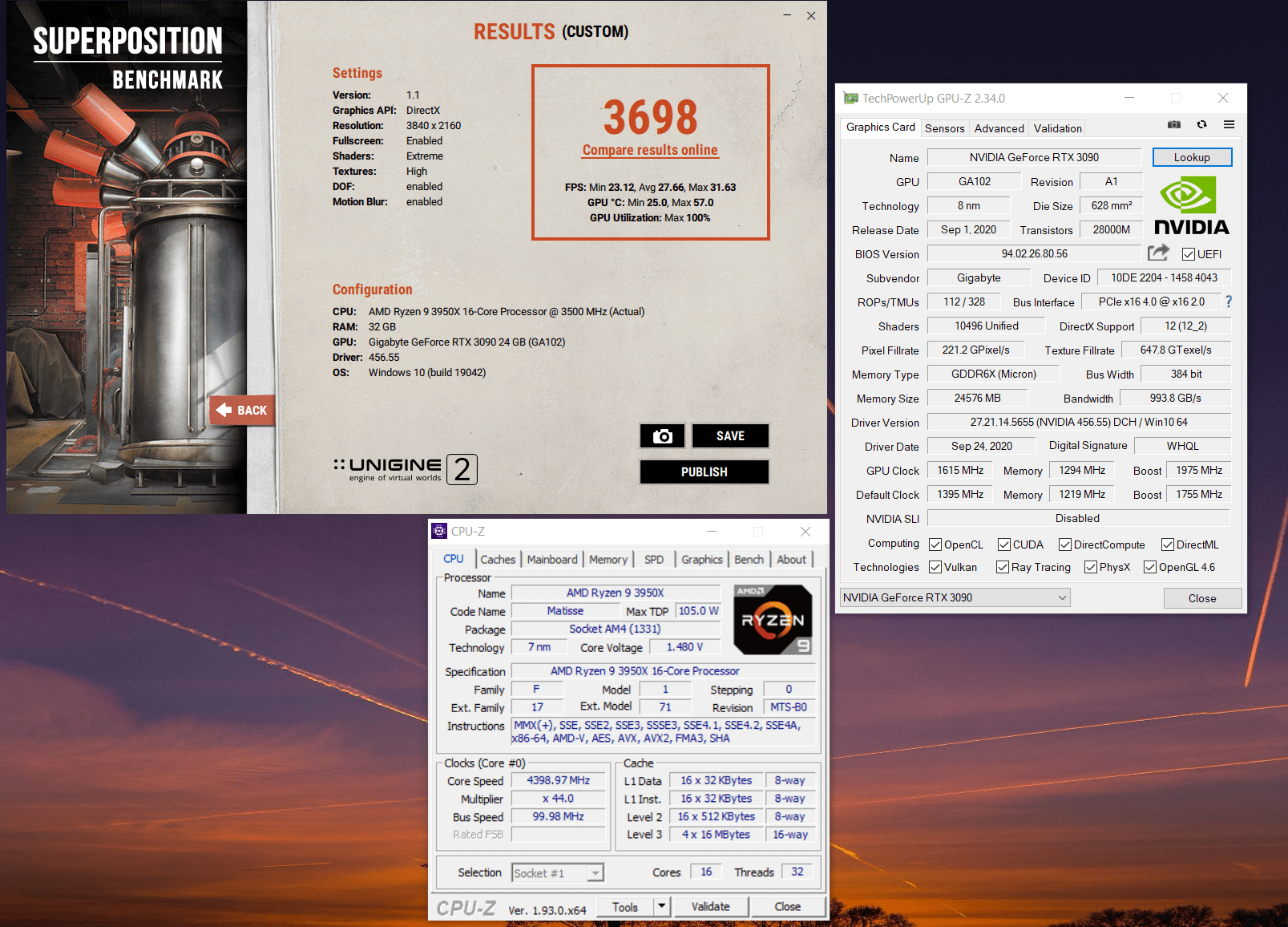Minimize the GPU-Z window
1288x927 pixels.
(1129, 98)
